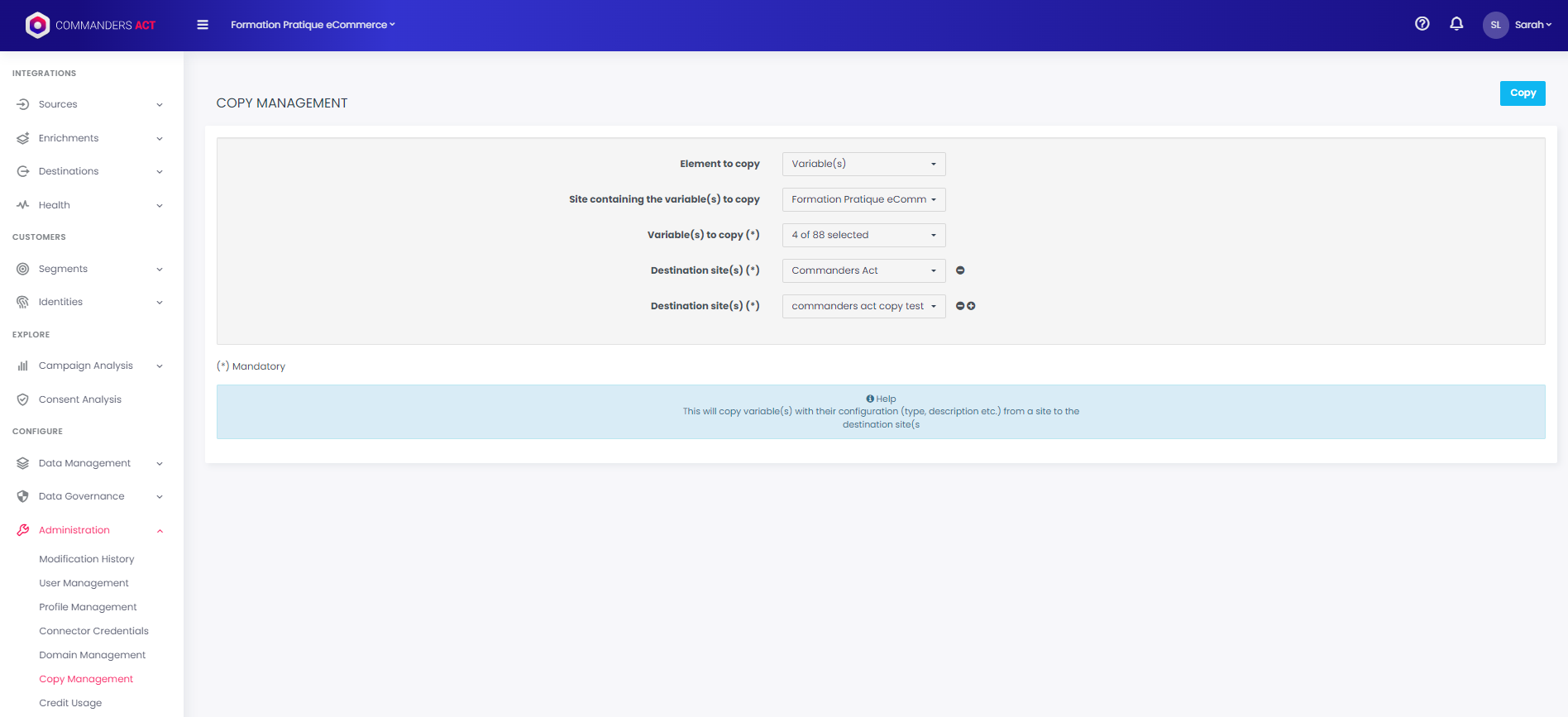Viewport: 1568px width, 717px height.
Task: Open the Variable(s) to copy selector
Action: click(x=863, y=235)
